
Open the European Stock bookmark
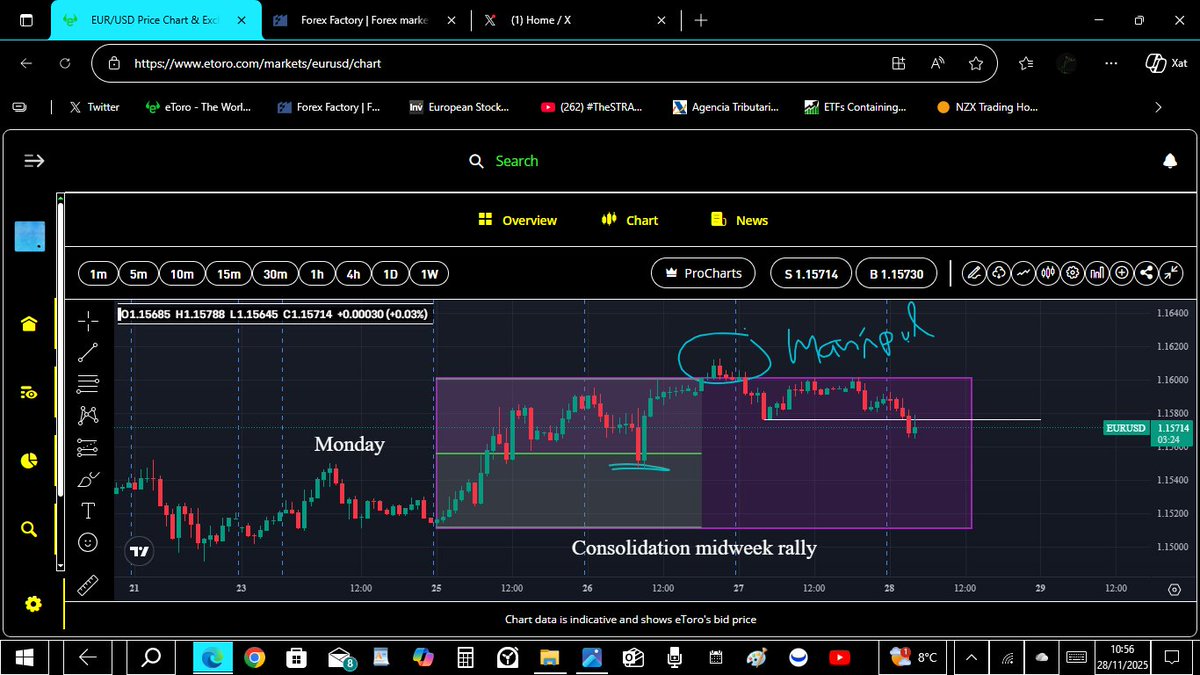point(458,107)
